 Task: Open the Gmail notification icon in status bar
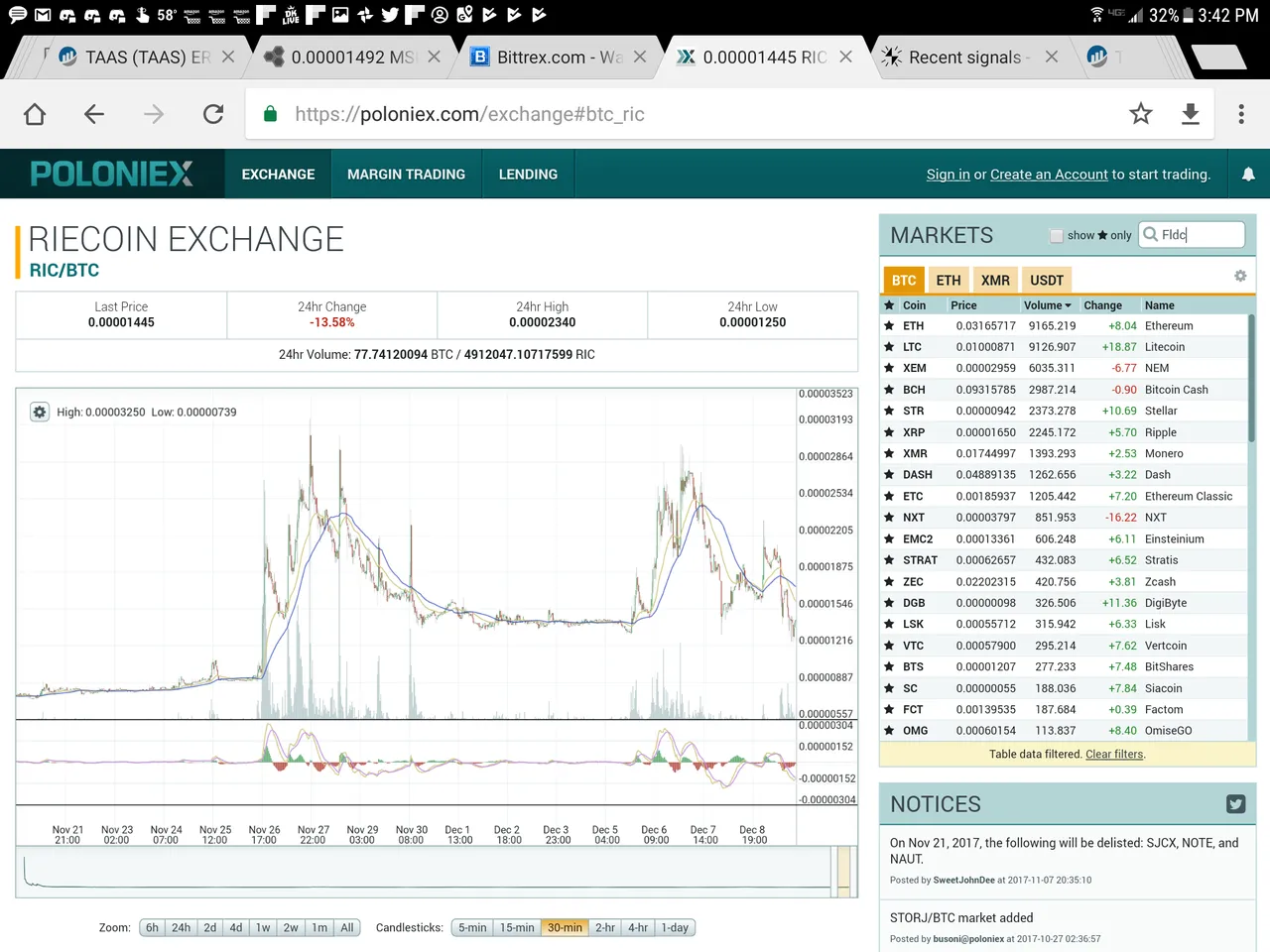(43, 15)
